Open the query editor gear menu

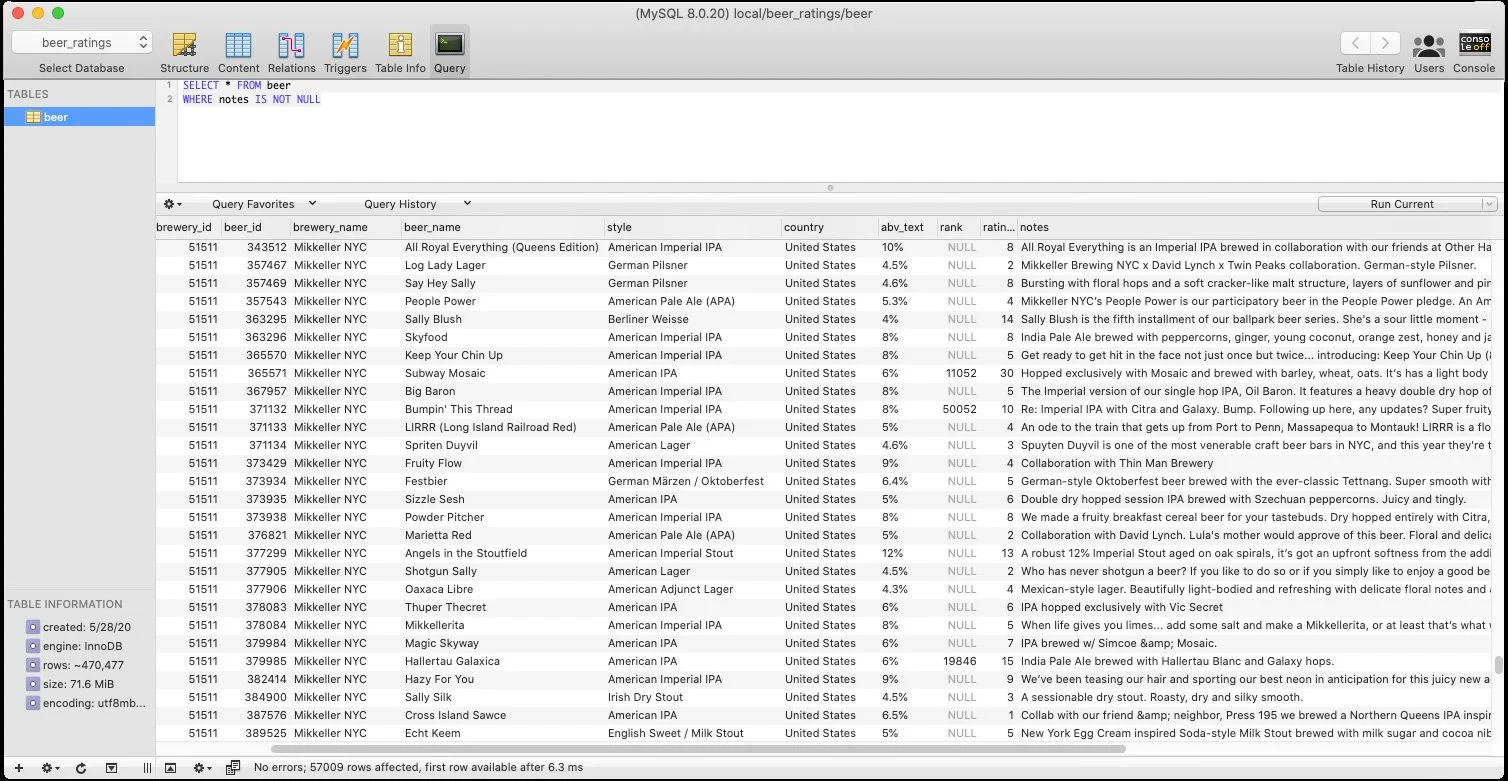[x=173, y=204]
